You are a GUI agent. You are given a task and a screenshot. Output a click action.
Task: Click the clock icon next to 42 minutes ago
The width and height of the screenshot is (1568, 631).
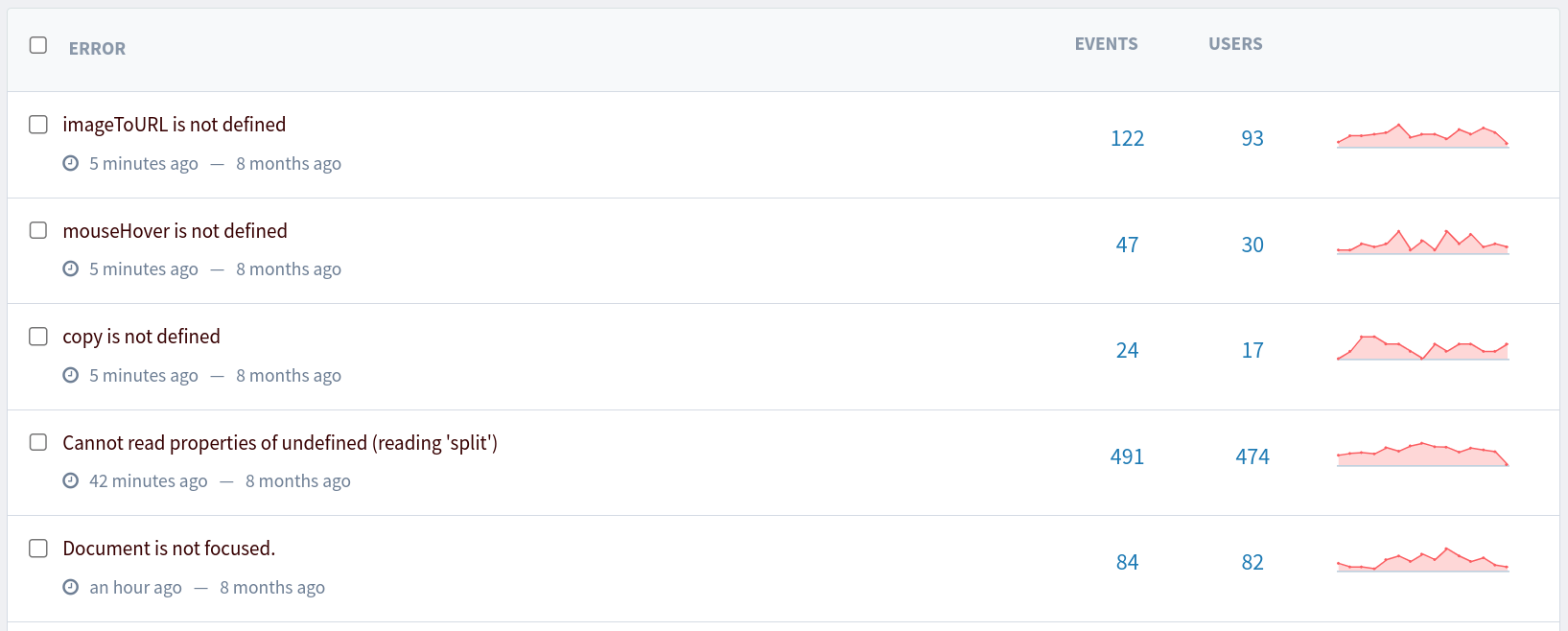[70, 480]
